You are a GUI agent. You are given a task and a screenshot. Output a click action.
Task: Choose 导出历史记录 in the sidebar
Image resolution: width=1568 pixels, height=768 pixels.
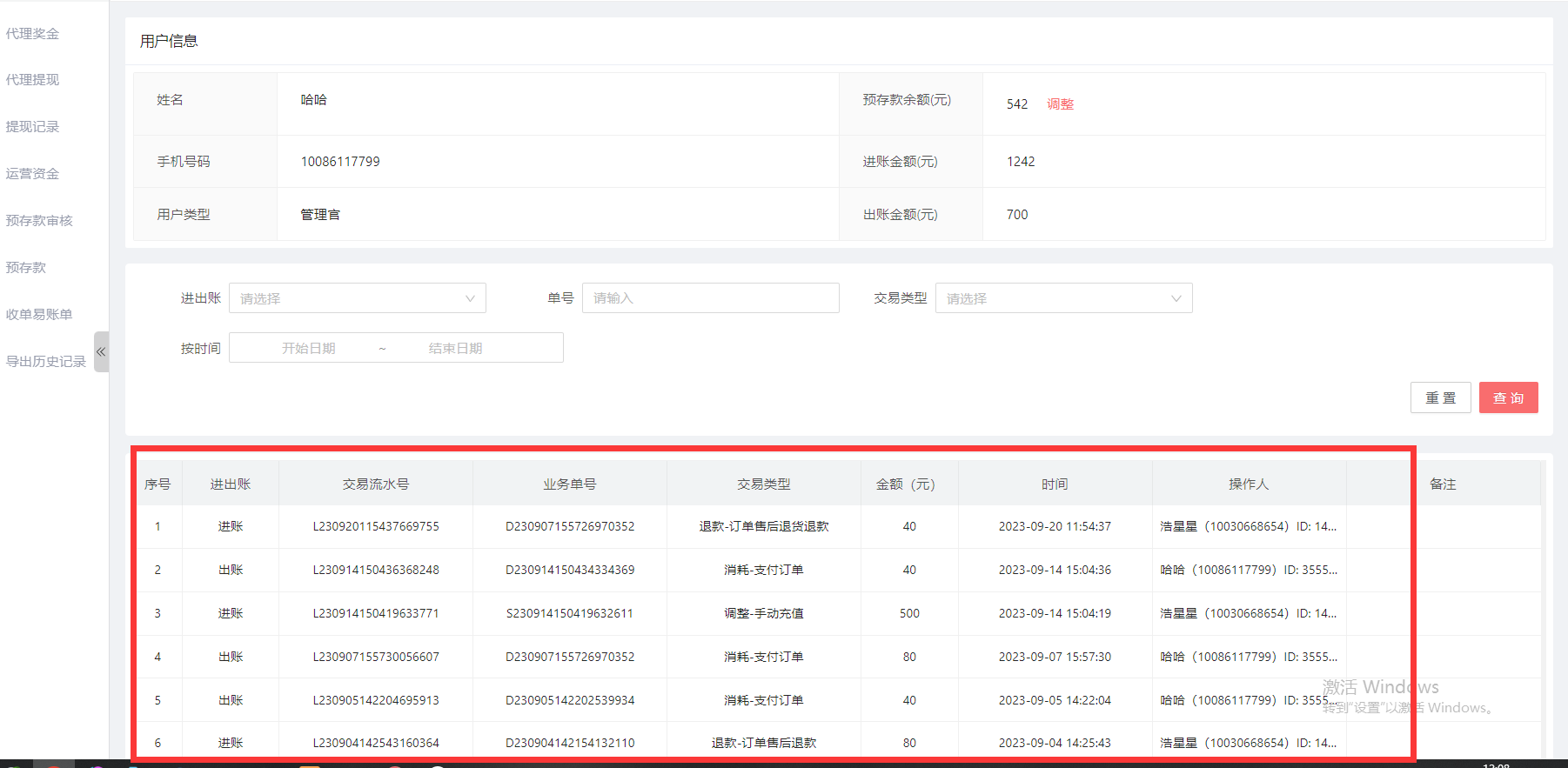click(46, 362)
